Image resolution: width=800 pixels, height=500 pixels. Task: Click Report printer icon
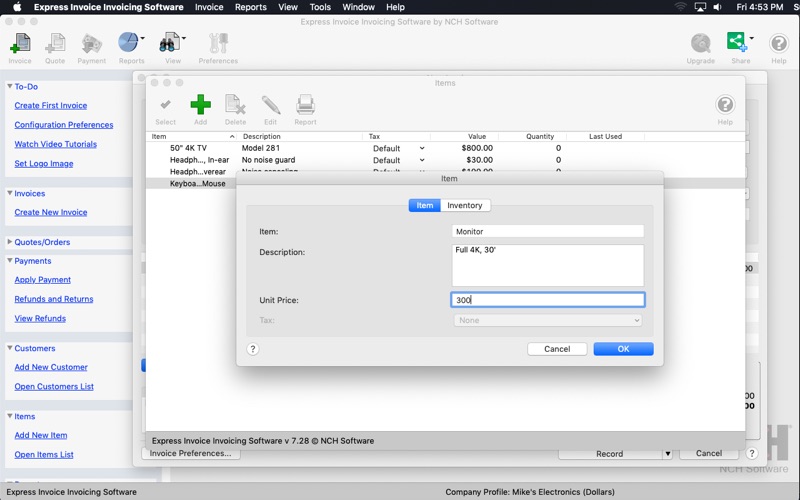[x=305, y=105]
